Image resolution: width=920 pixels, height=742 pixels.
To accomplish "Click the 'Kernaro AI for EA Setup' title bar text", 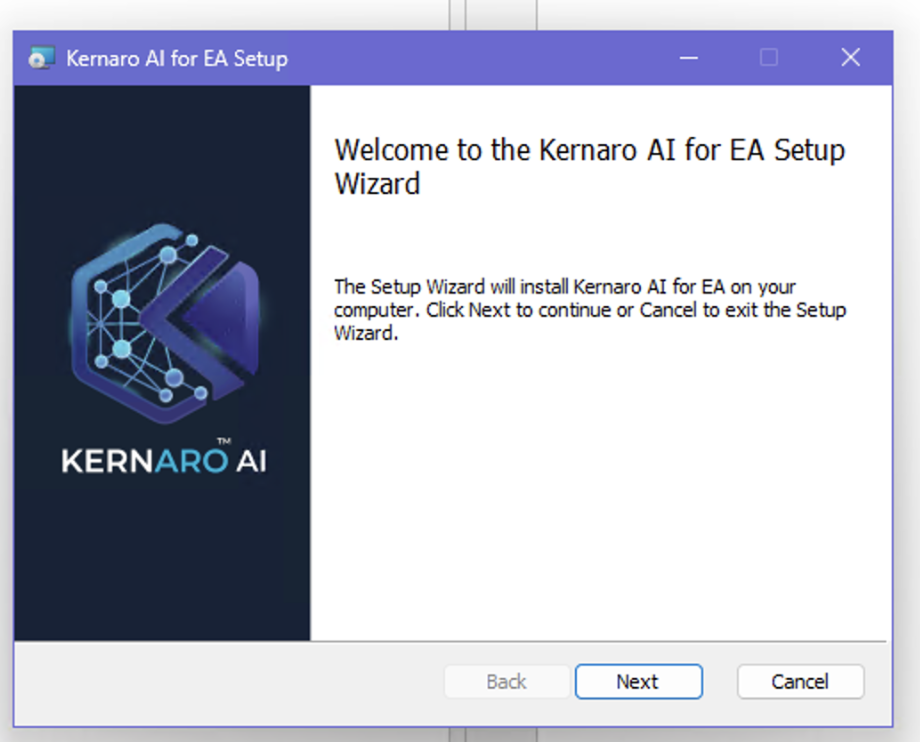I will pos(177,59).
